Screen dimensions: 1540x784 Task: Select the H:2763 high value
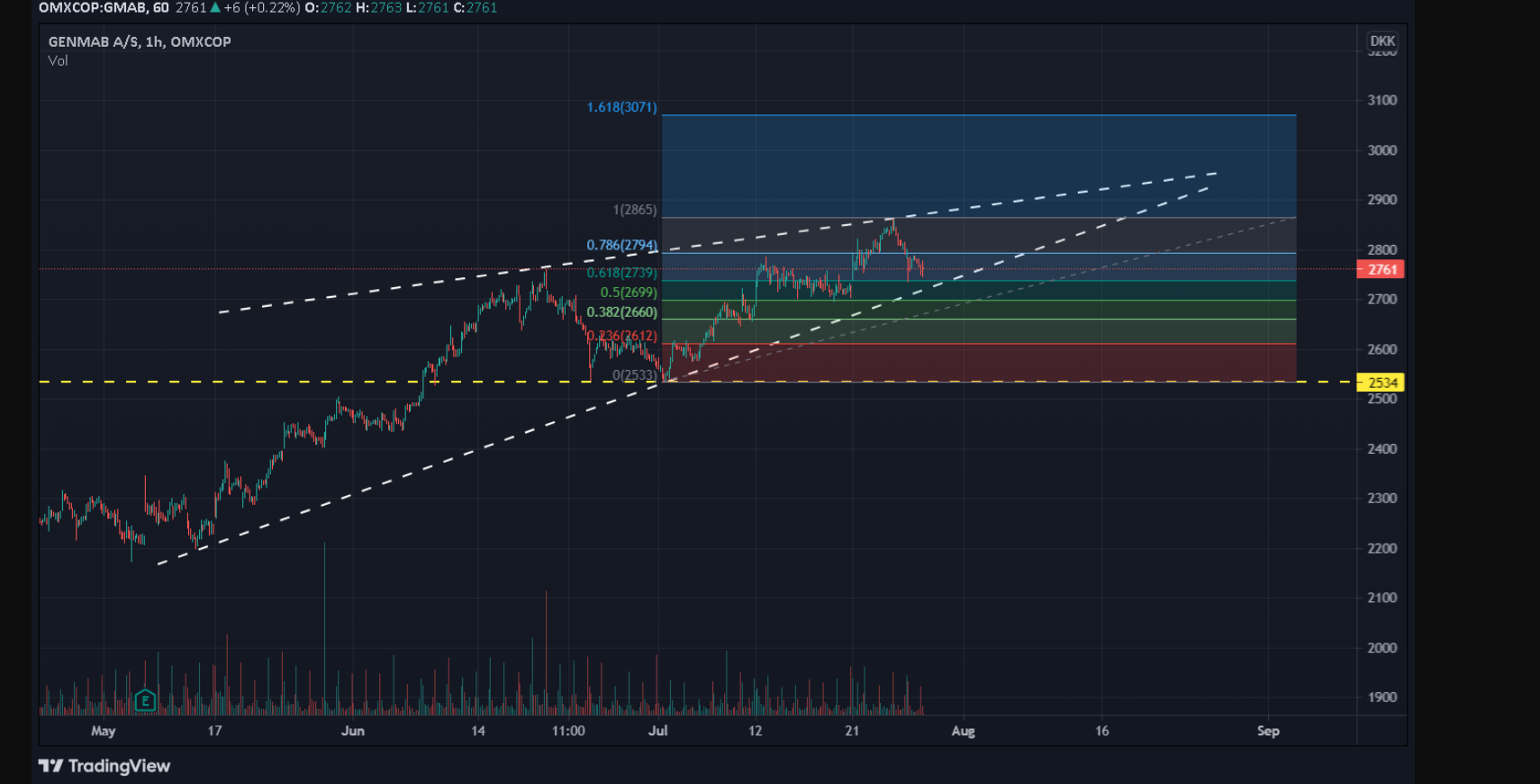pos(379,7)
